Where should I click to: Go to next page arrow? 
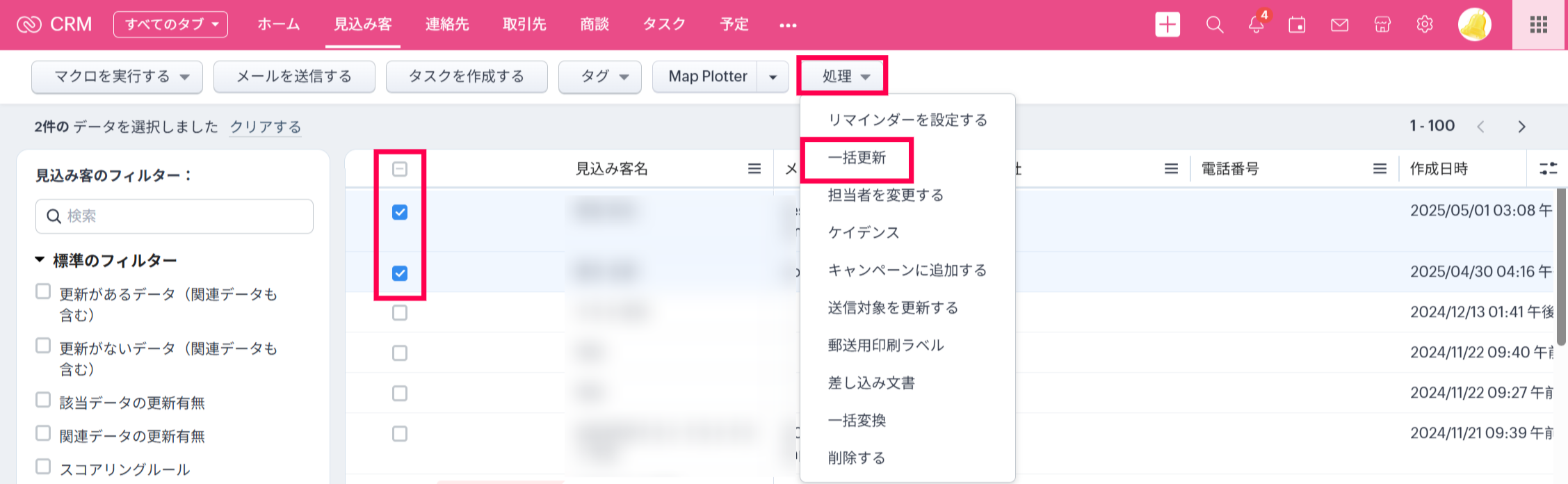(x=1521, y=127)
